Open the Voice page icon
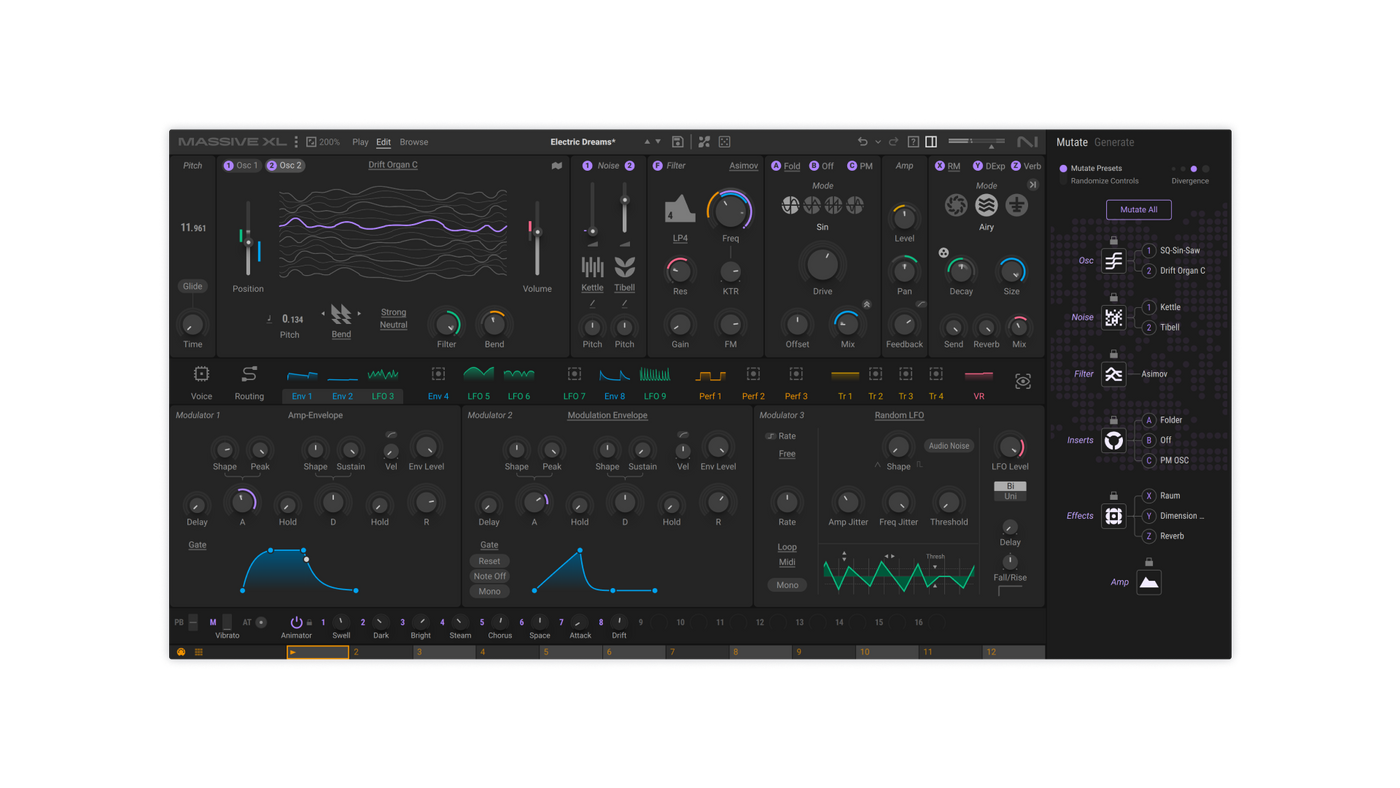The image size is (1400, 788). (x=201, y=374)
